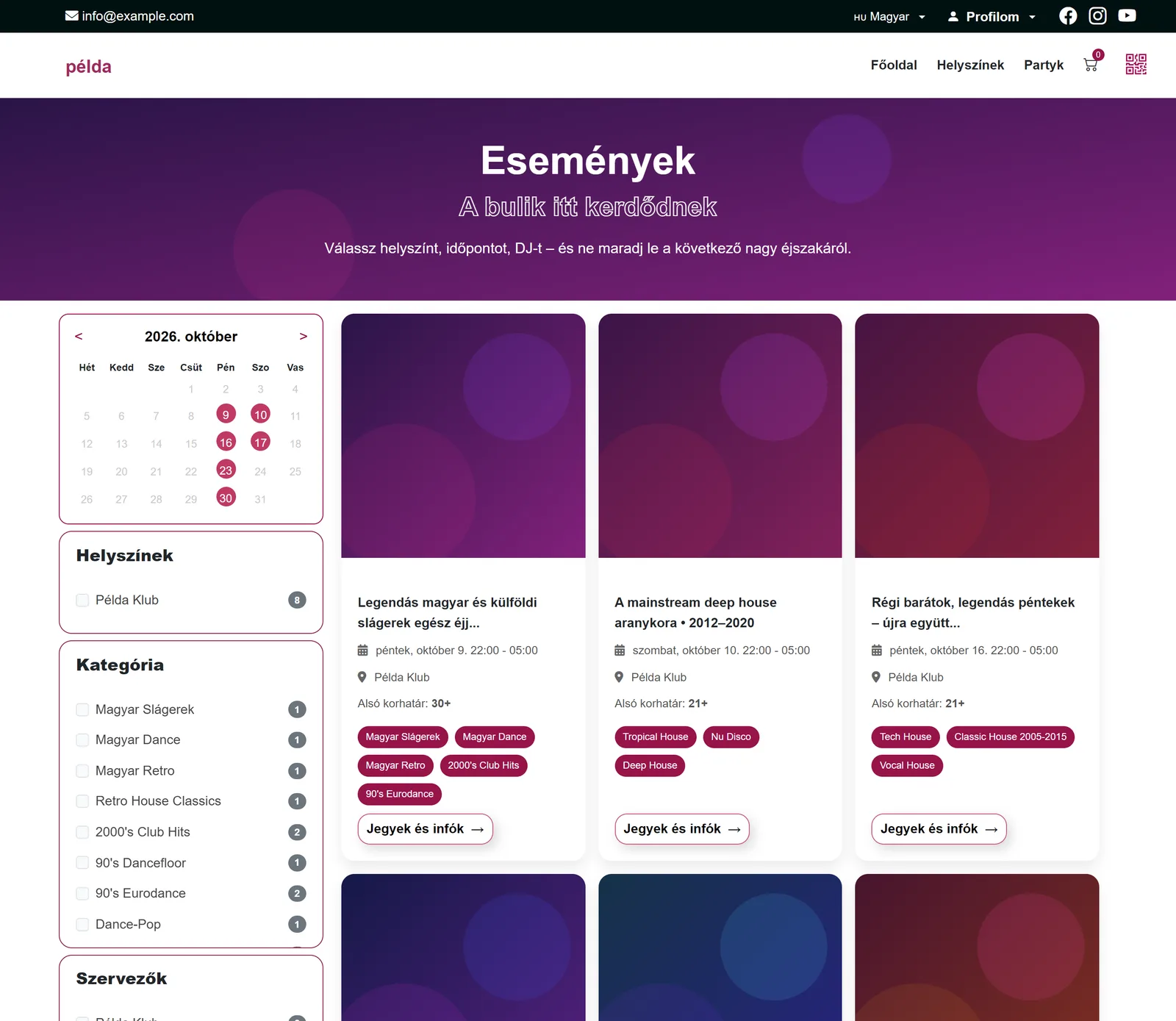Check Retro House Classics filter

tap(82, 801)
